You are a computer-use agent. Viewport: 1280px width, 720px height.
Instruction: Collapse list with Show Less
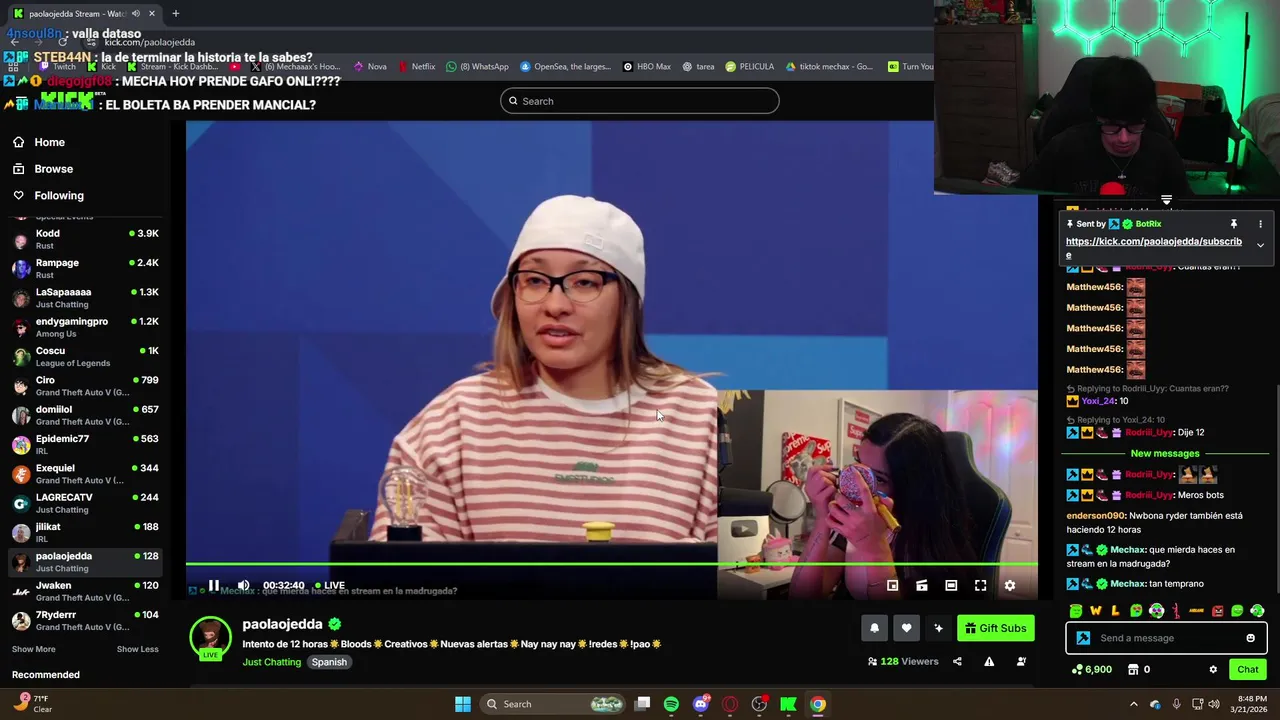pos(137,649)
